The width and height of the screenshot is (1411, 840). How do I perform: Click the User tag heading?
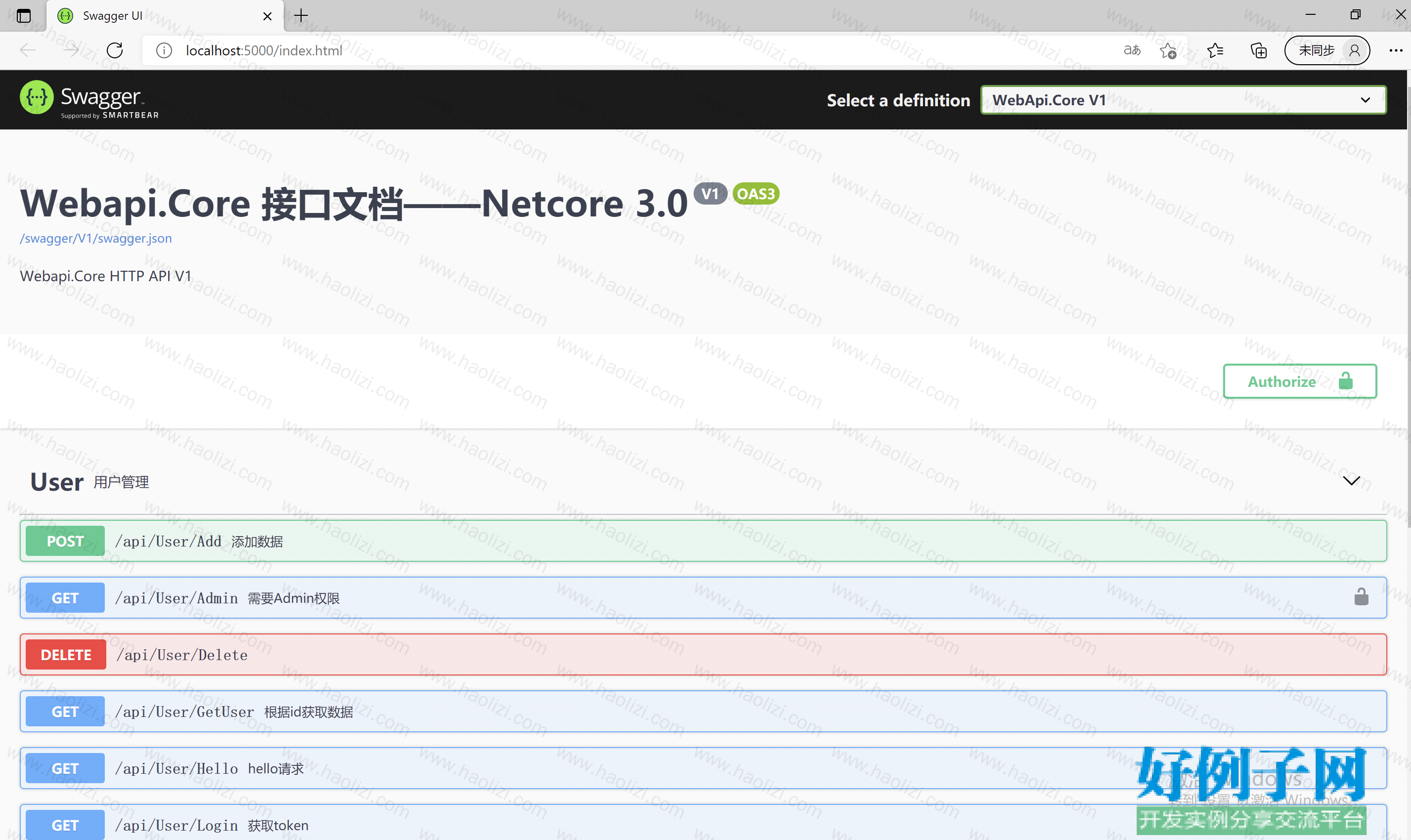pyautogui.click(x=57, y=482)
